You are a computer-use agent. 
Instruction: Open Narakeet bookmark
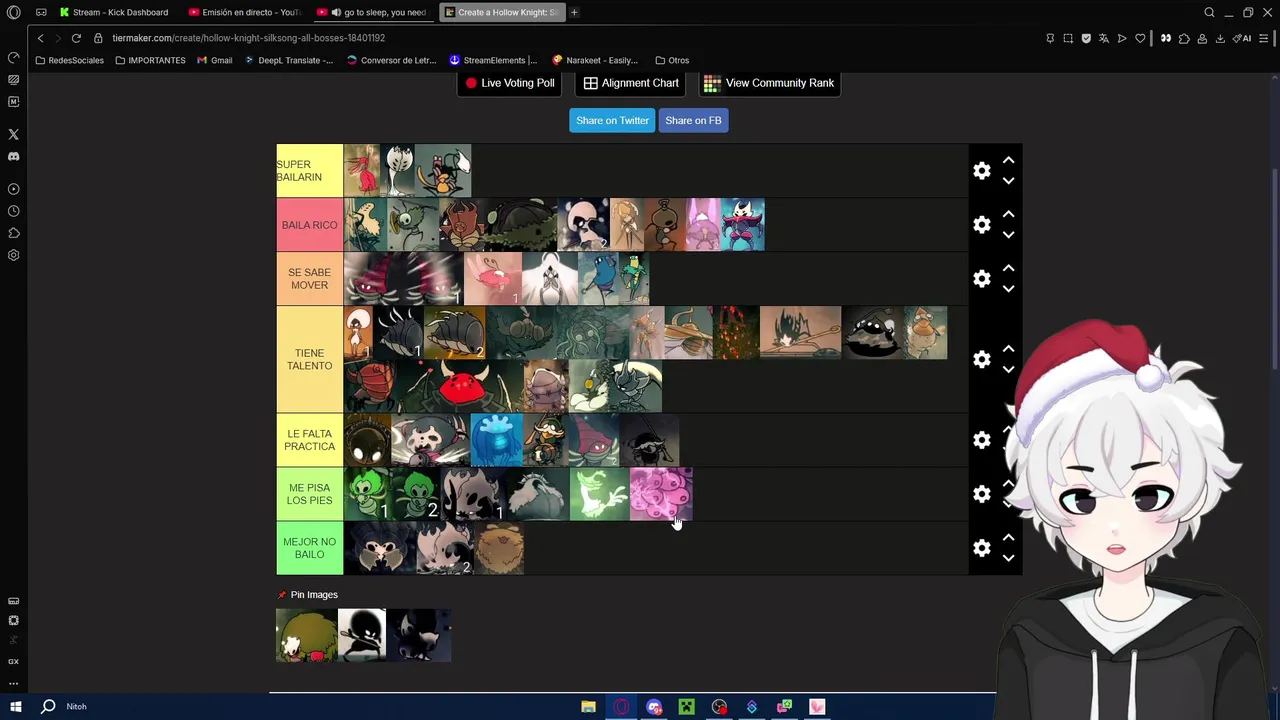595,60
